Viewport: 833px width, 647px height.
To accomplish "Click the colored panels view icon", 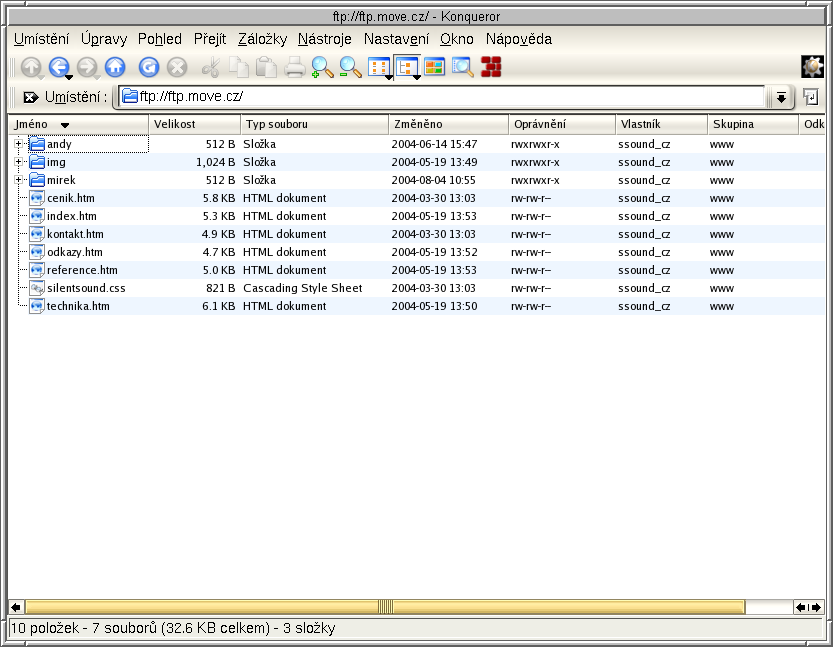I will tap(435, 67).
